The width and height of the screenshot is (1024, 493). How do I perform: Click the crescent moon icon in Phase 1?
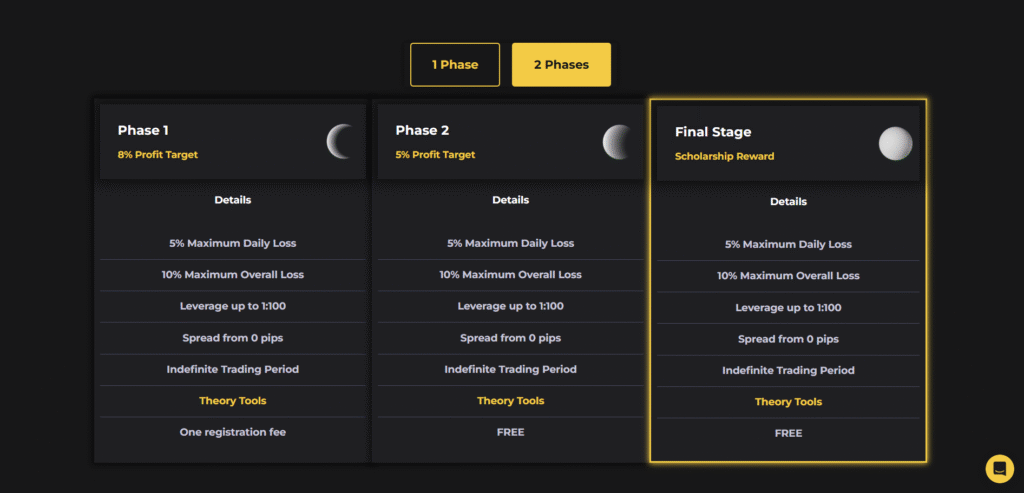tap(341, 141)
